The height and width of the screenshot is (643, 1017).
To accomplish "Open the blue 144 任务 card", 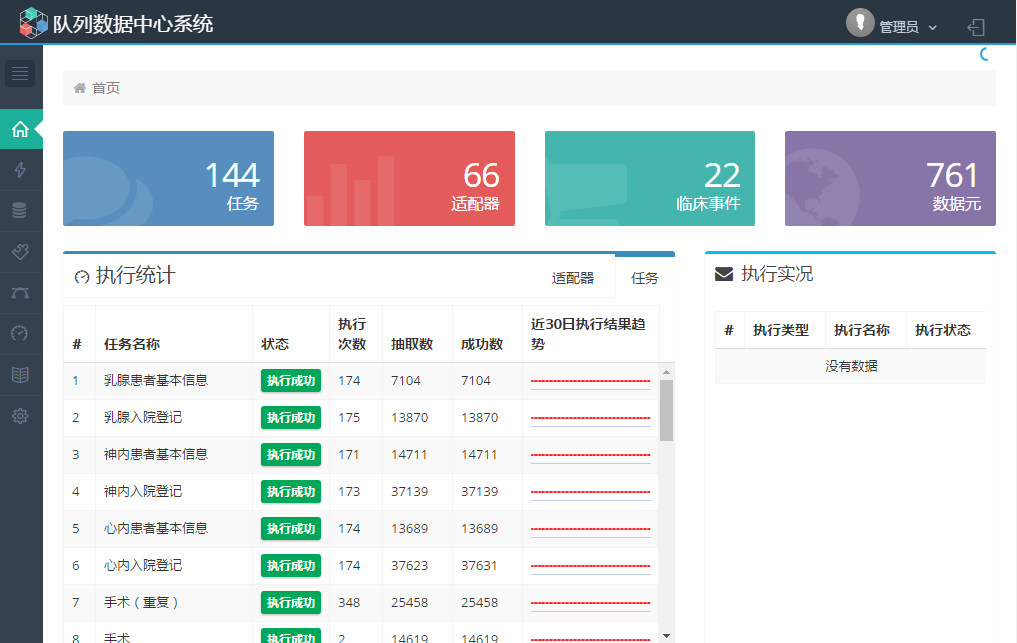I will 168,178.
